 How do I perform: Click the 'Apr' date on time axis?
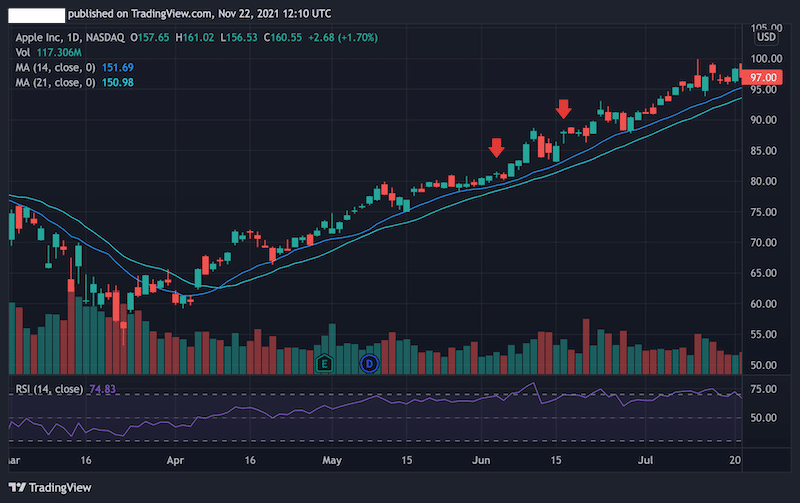(x=175, y=461)
